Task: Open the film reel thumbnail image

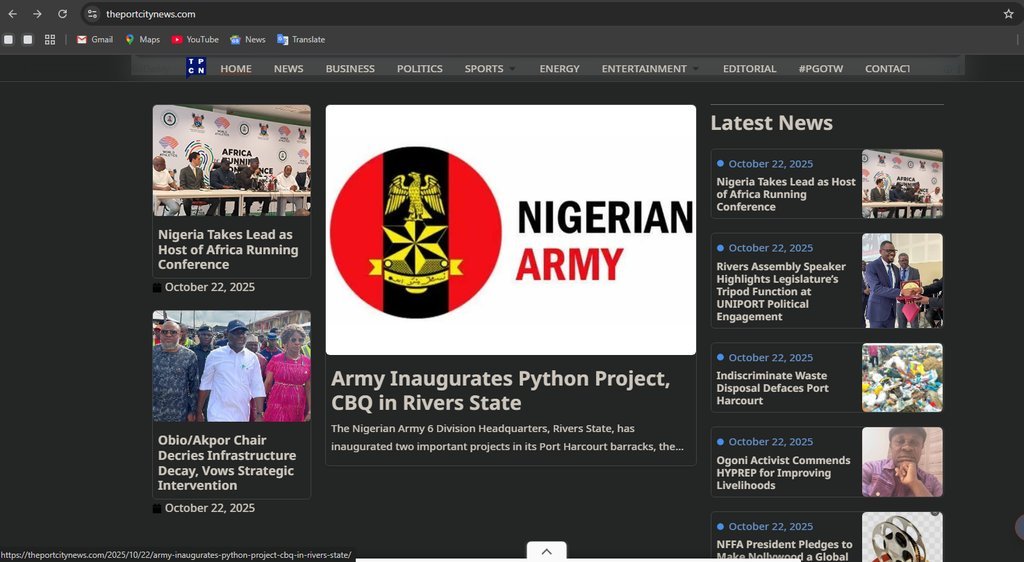Action: 902,537
